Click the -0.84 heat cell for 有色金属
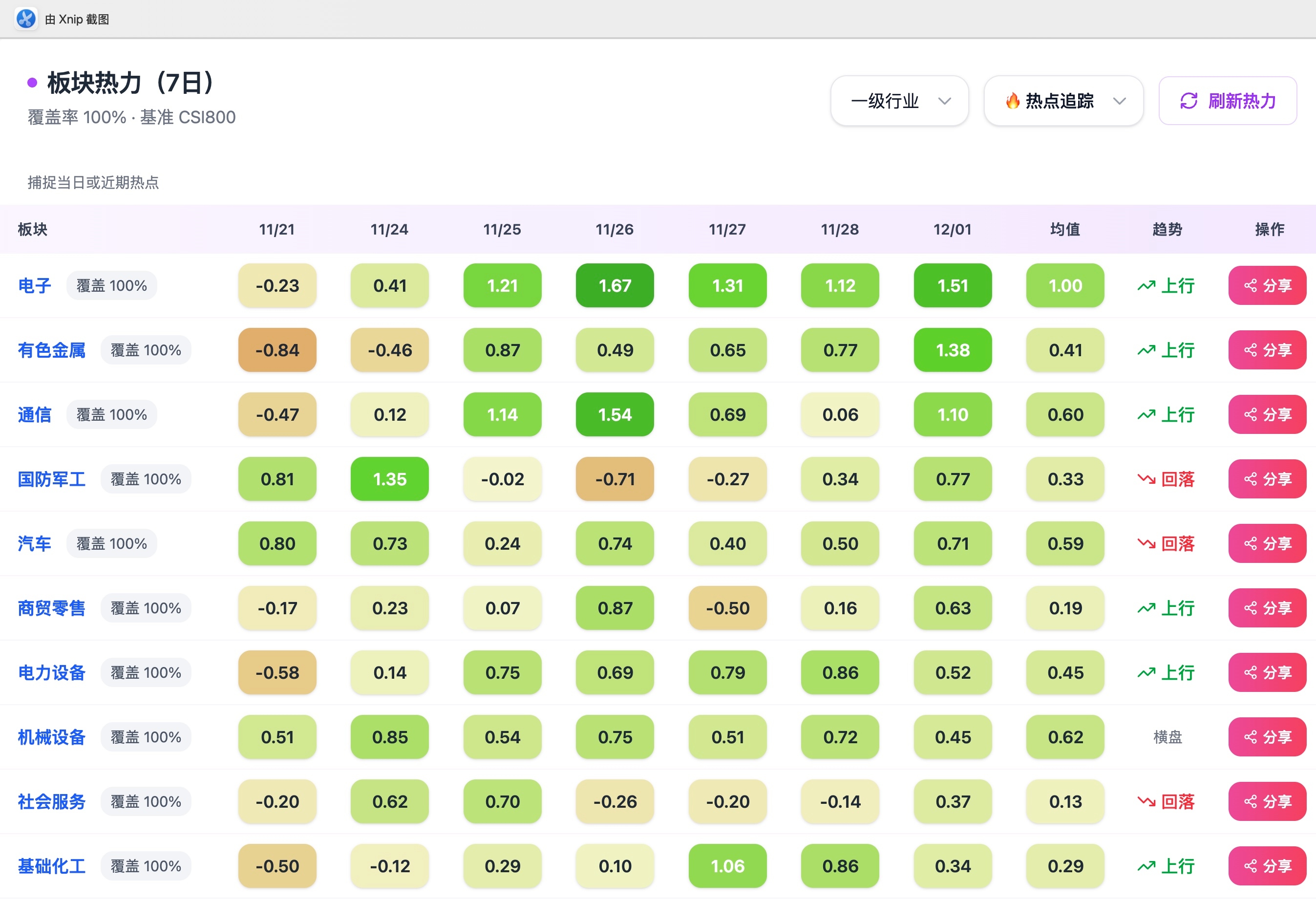Image resolution: width=1316 pixels, height=904 pixels. coord(277,350)
